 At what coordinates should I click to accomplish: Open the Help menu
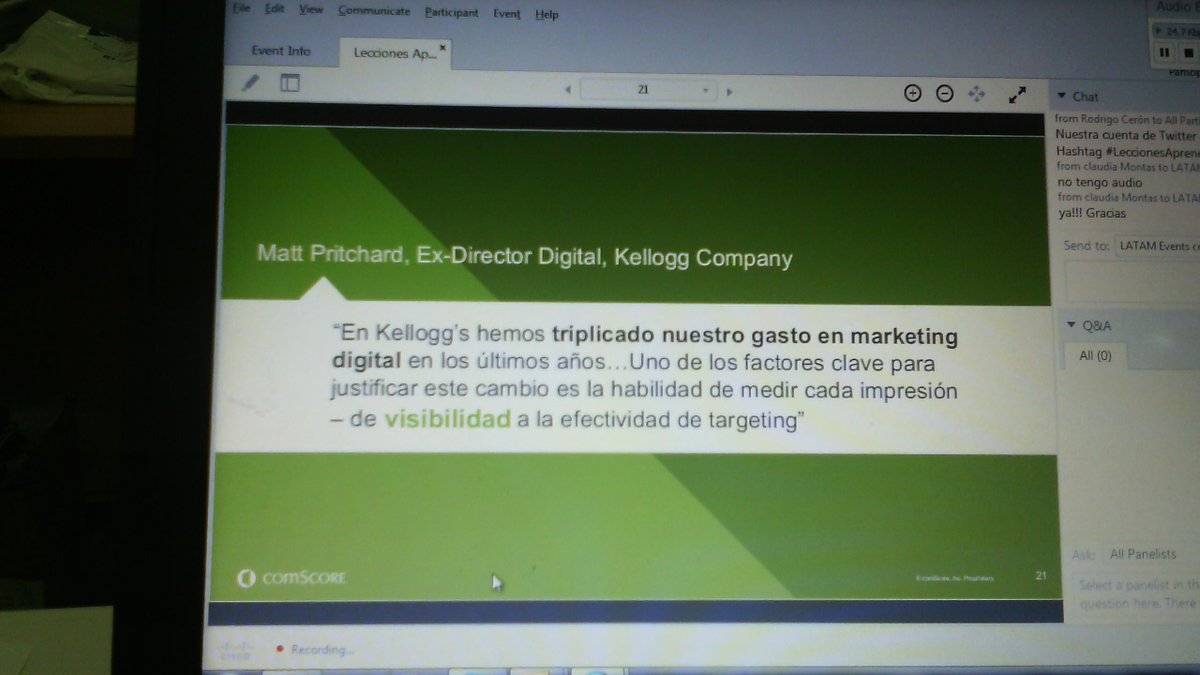point(547,15)
